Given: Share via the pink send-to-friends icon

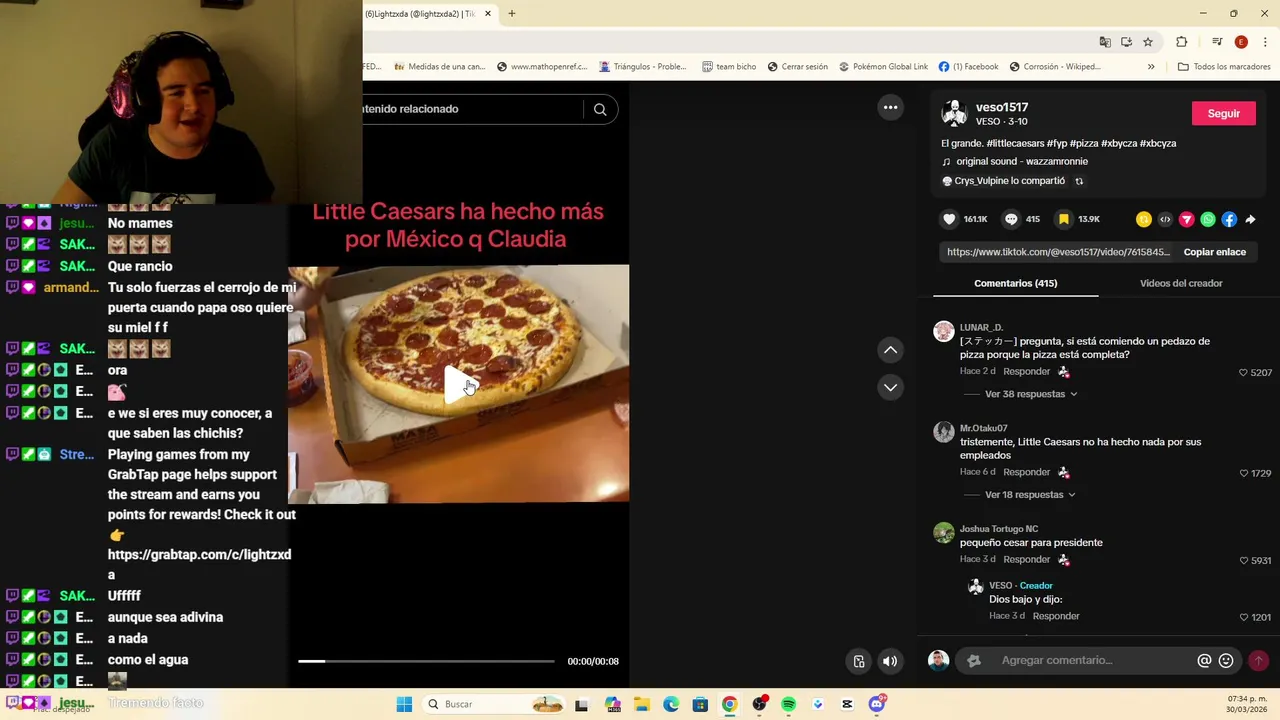Looking at the screenshot, I should (1187, 219).
